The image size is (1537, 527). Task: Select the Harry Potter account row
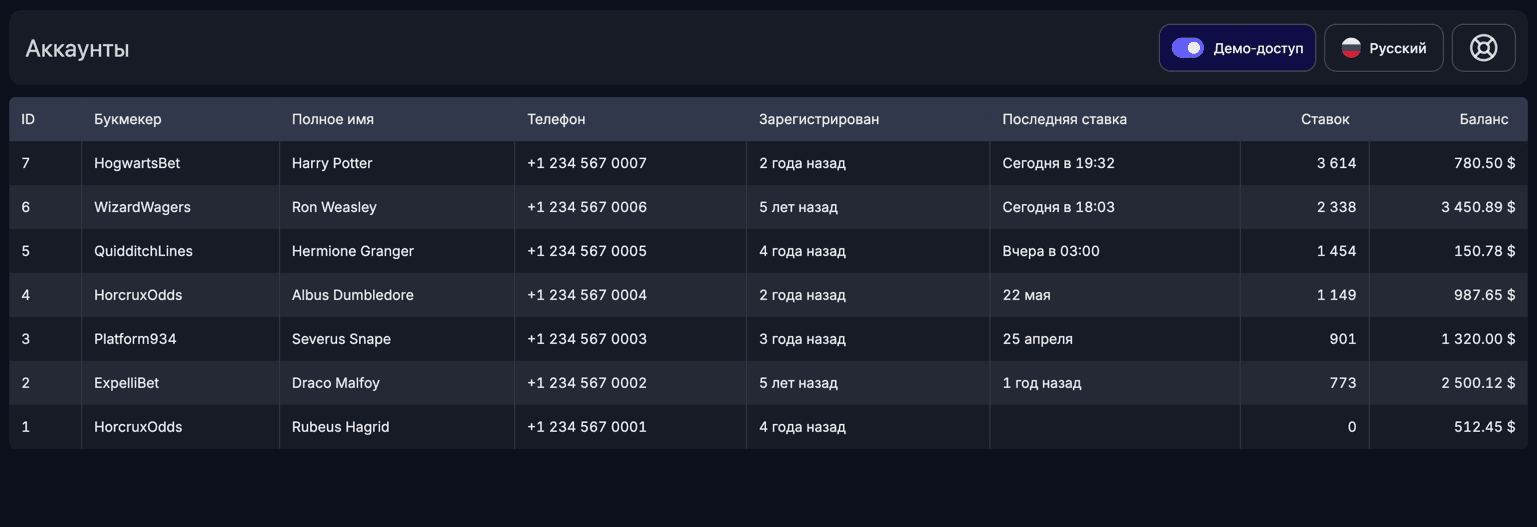768,163
